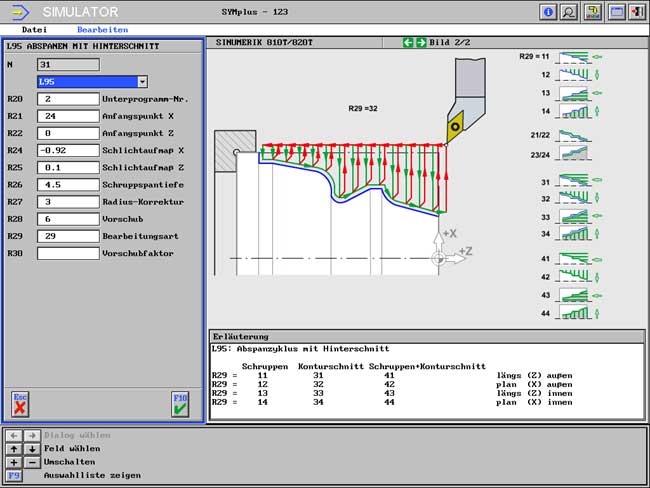Click the blue info icon
650x488 pixels.
click(x=548, y=12)
